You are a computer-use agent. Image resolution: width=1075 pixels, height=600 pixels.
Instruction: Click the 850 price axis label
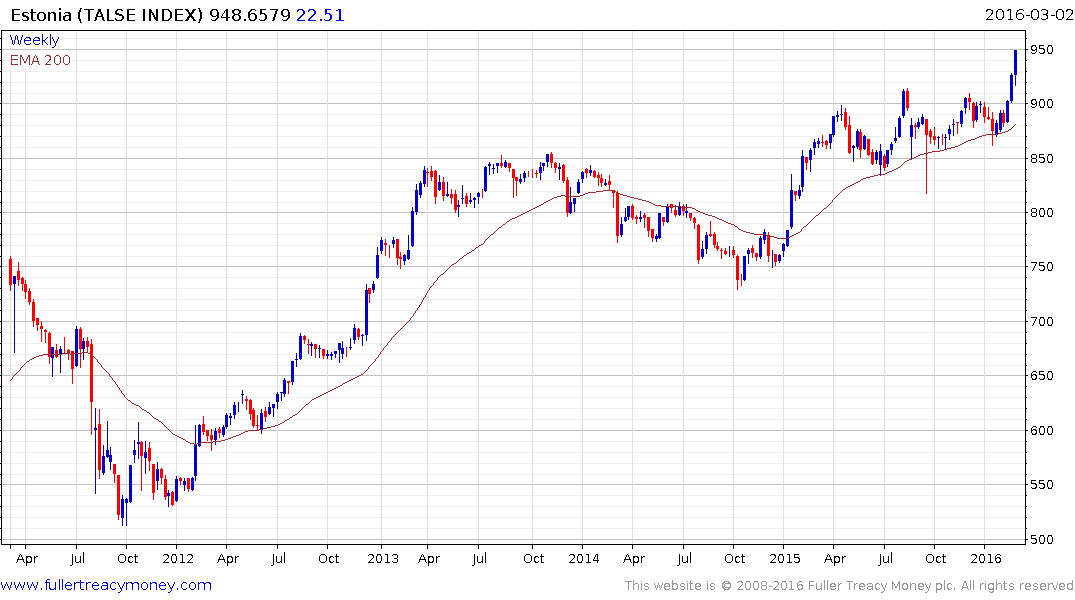click(x=1041, y=158)
